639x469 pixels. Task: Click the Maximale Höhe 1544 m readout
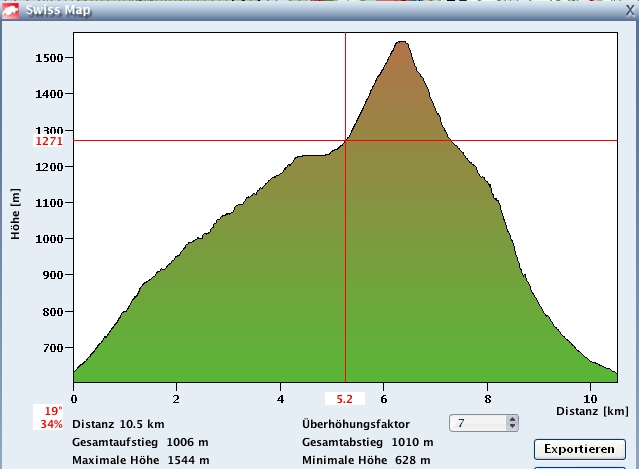coord(140,460)
